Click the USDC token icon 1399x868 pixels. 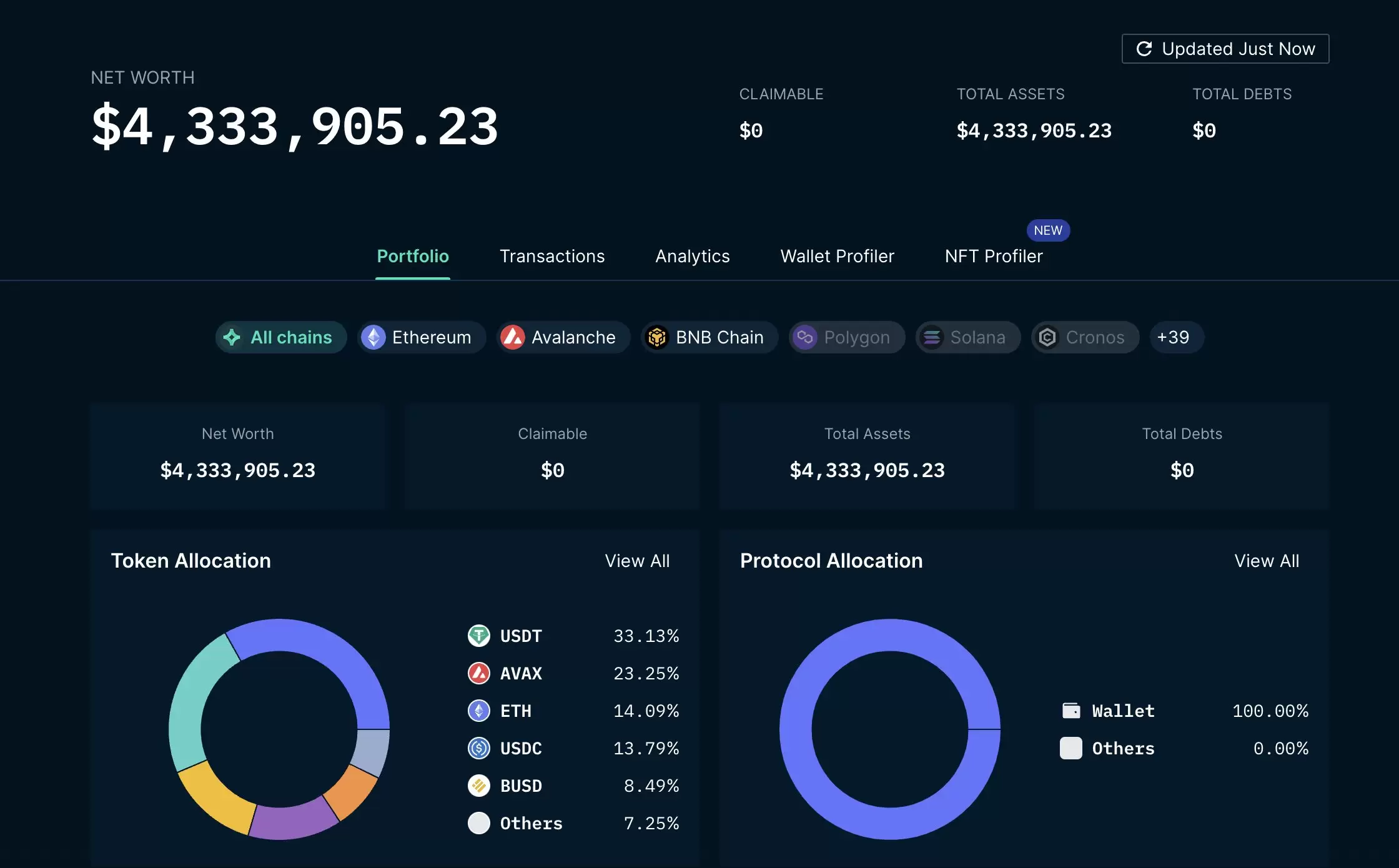479,748
